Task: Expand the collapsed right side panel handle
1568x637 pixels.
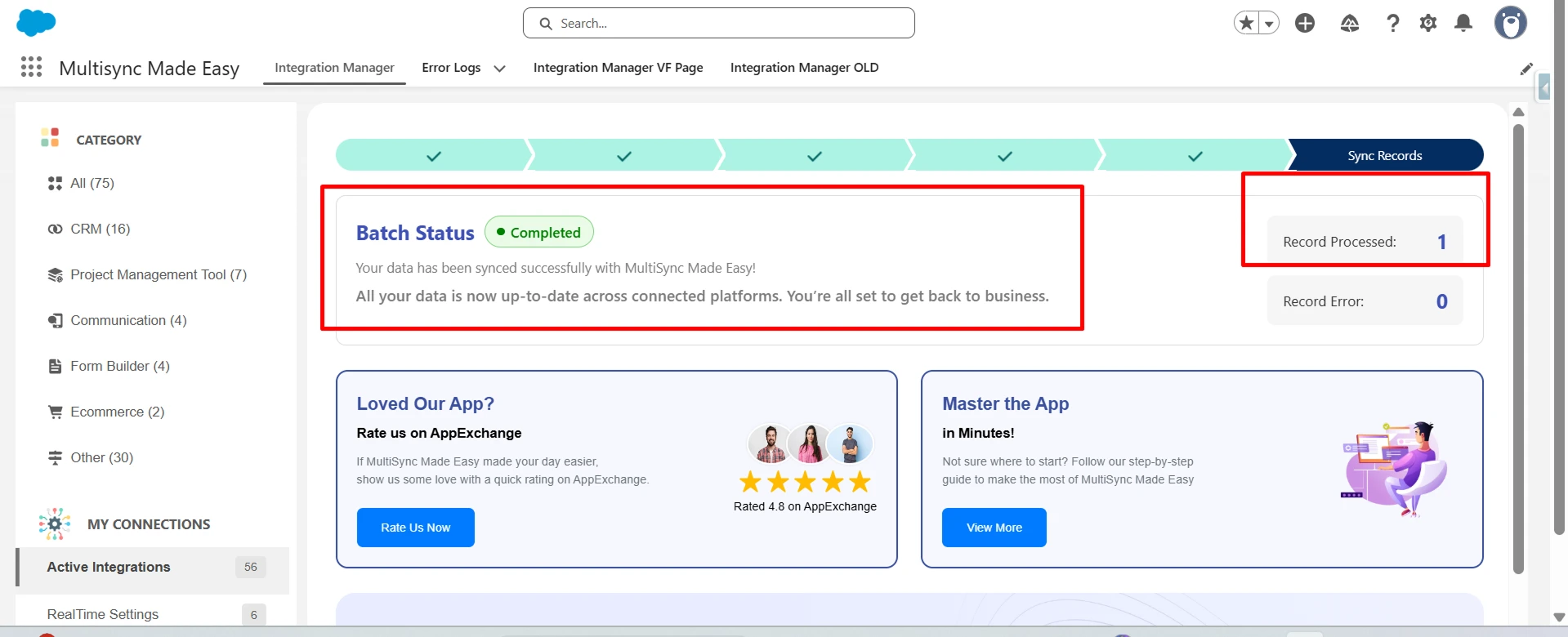Action: [1543, 87]
